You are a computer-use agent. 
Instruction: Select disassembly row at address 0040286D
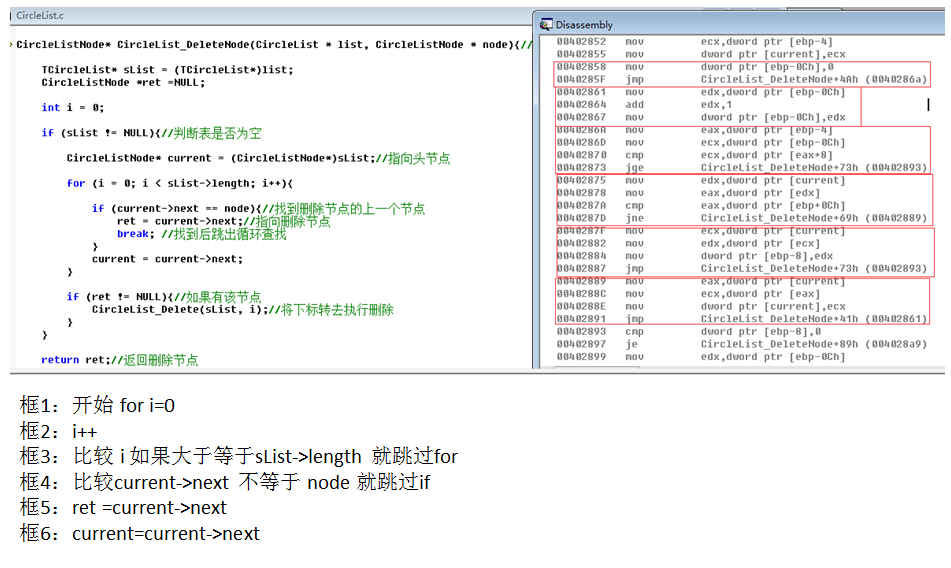(701, 142)
